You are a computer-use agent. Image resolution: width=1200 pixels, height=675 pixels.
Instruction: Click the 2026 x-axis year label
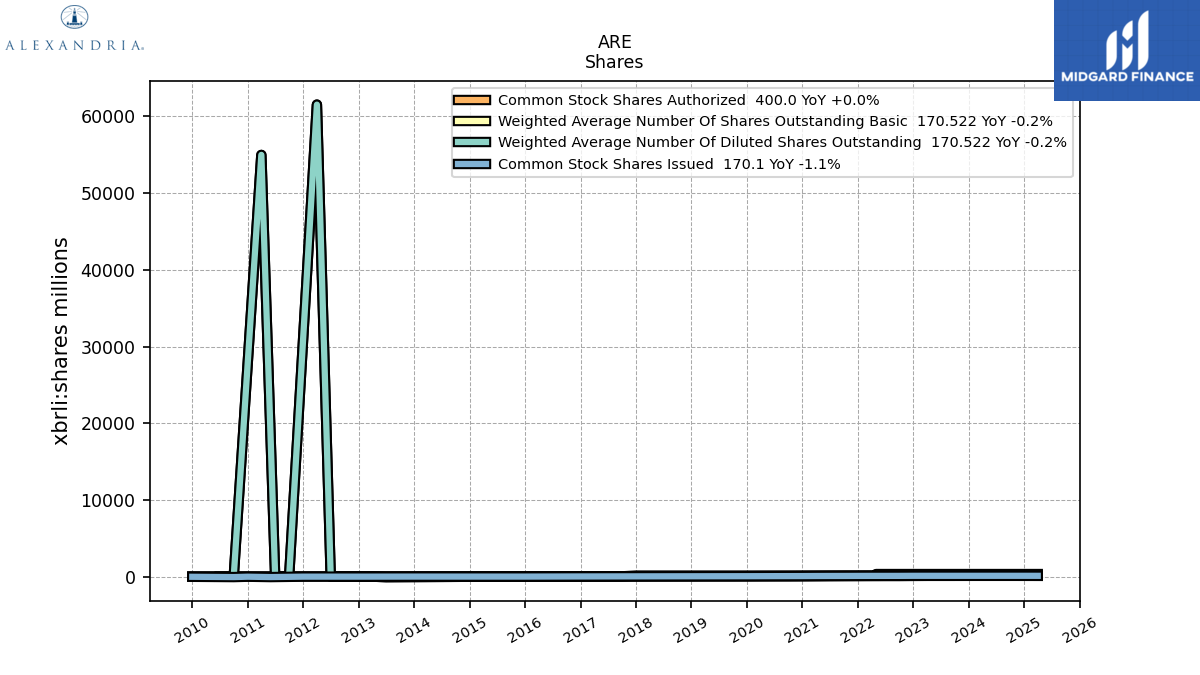(x=1079, y=629)
